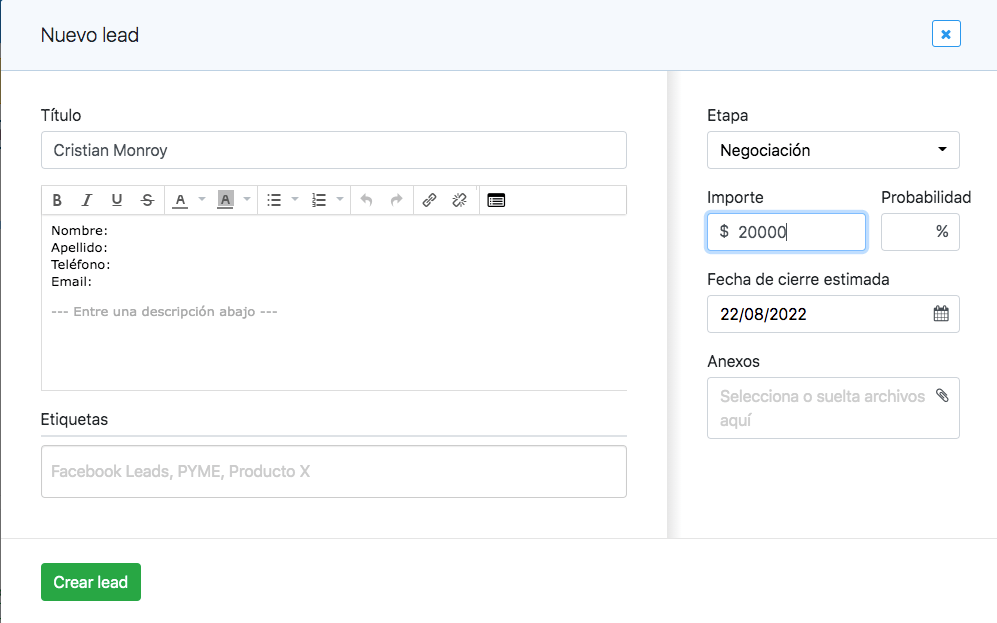Open the calendar for Fecha de cierre

pyautogui.click(x=940, y=313)
